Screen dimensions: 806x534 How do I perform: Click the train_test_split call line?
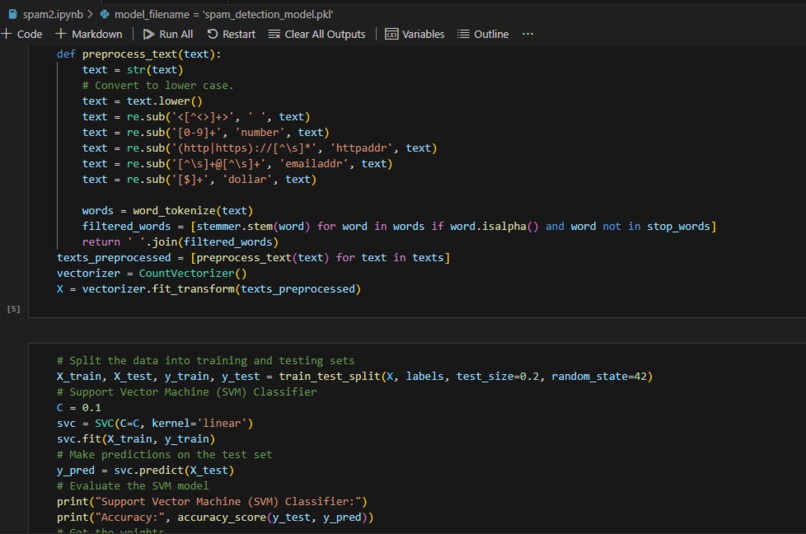(x=355, y=376)
